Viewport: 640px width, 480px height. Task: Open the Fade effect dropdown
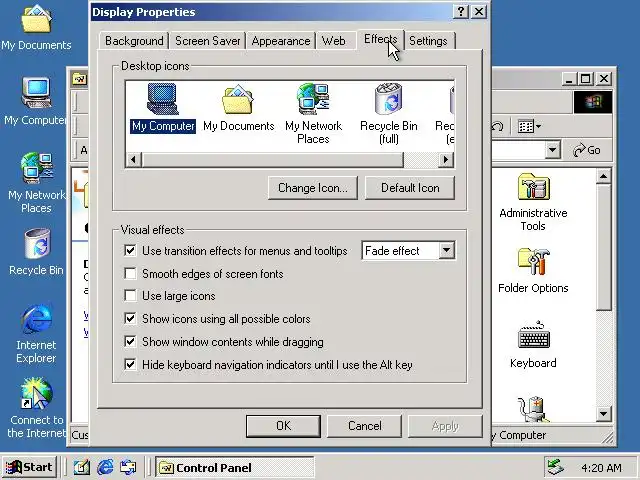[x=447, y=250]
